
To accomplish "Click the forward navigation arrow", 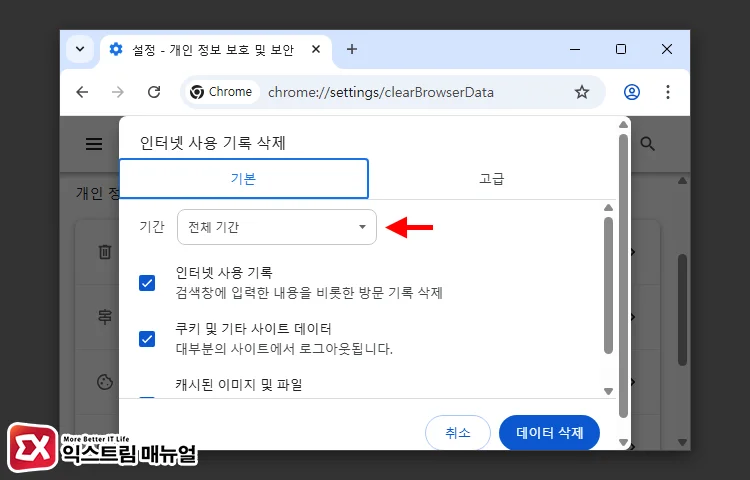I will click(x=118, y=92).
